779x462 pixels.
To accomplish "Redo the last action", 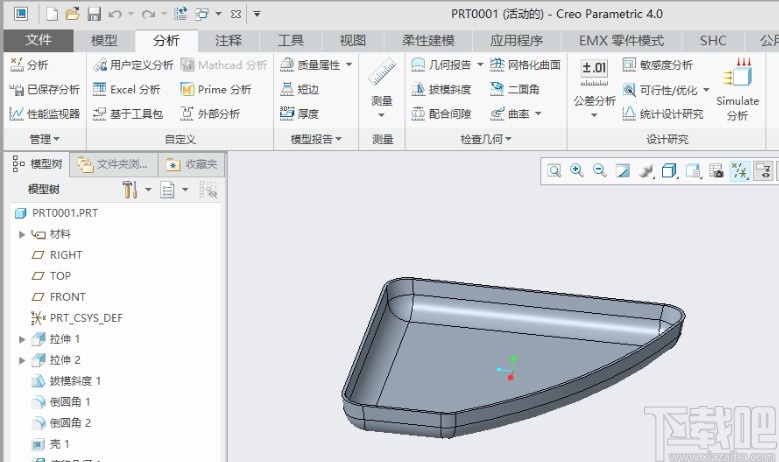I will pyautogui.click(x=148, y=14).
